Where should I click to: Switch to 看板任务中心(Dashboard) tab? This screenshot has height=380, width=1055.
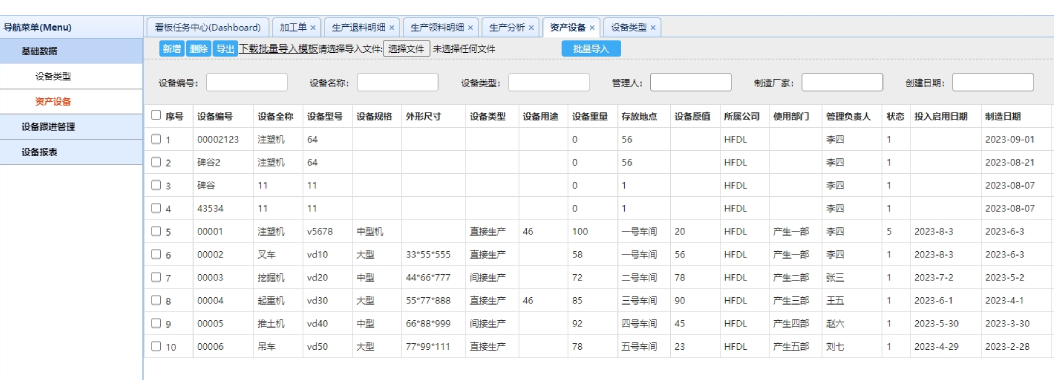point(207,28)
